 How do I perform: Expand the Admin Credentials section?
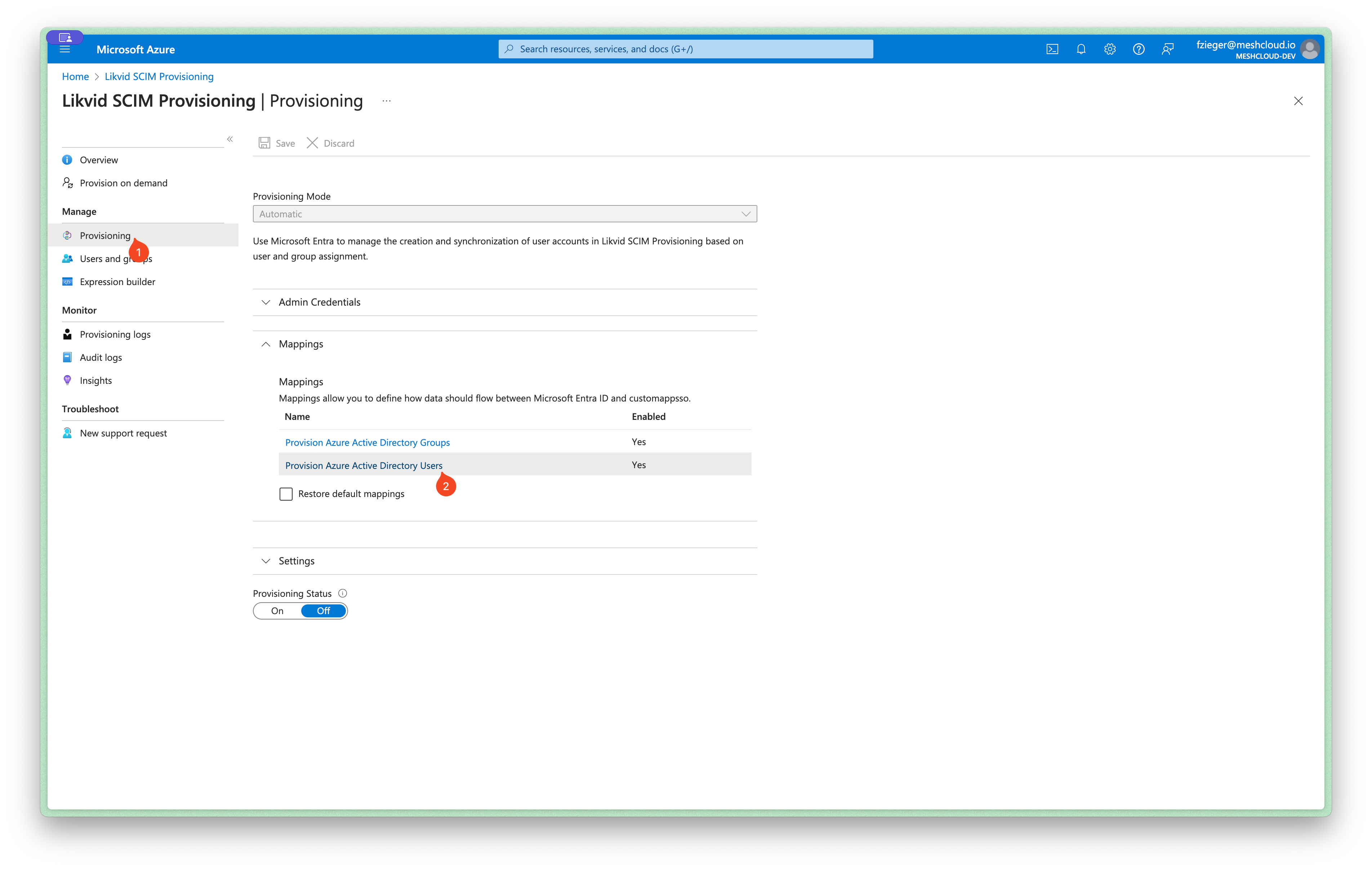tap(319, 302)
